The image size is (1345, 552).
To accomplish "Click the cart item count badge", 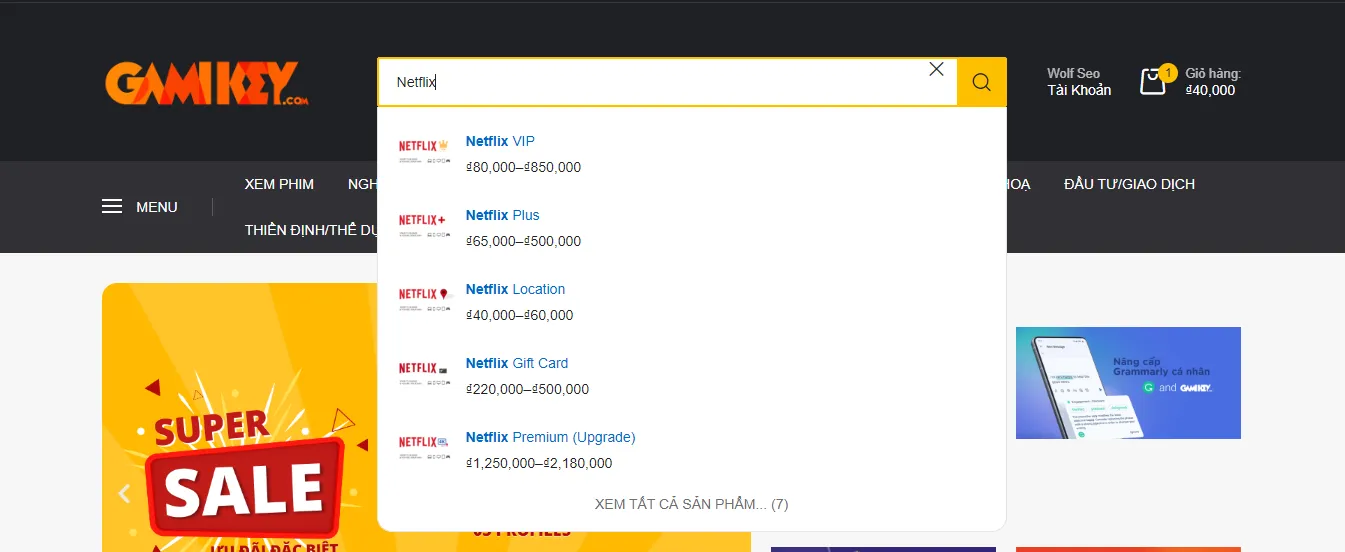I will point(1168,72).
